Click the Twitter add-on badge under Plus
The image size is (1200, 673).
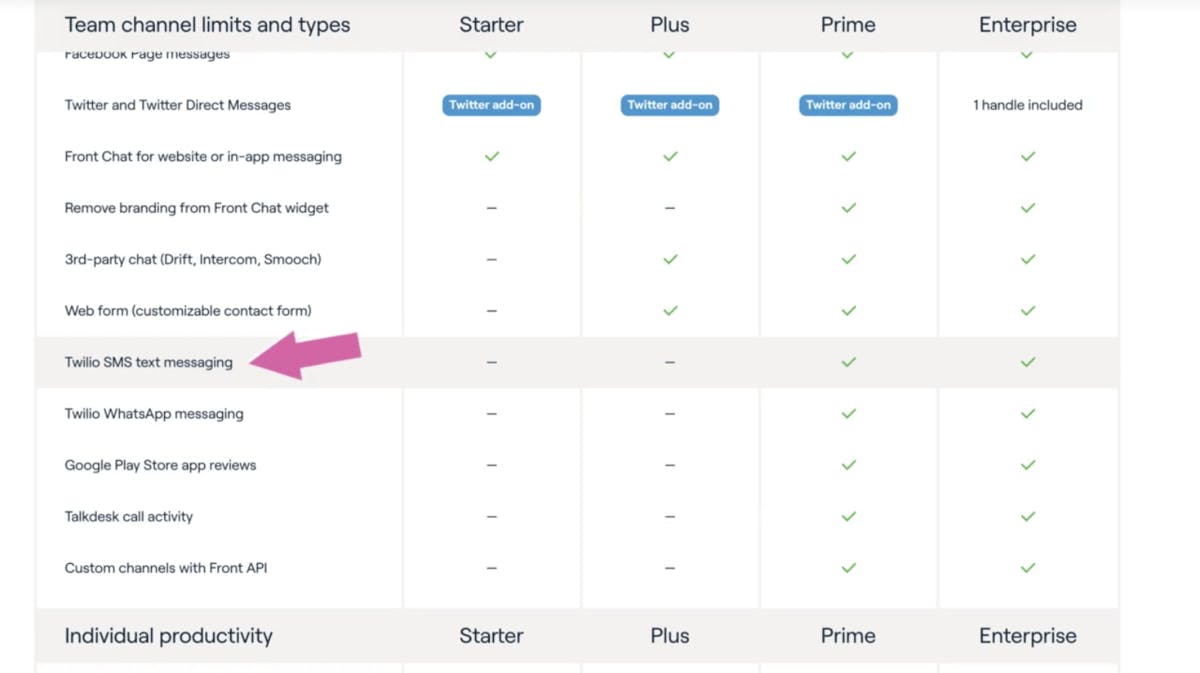tap(670, 105)
